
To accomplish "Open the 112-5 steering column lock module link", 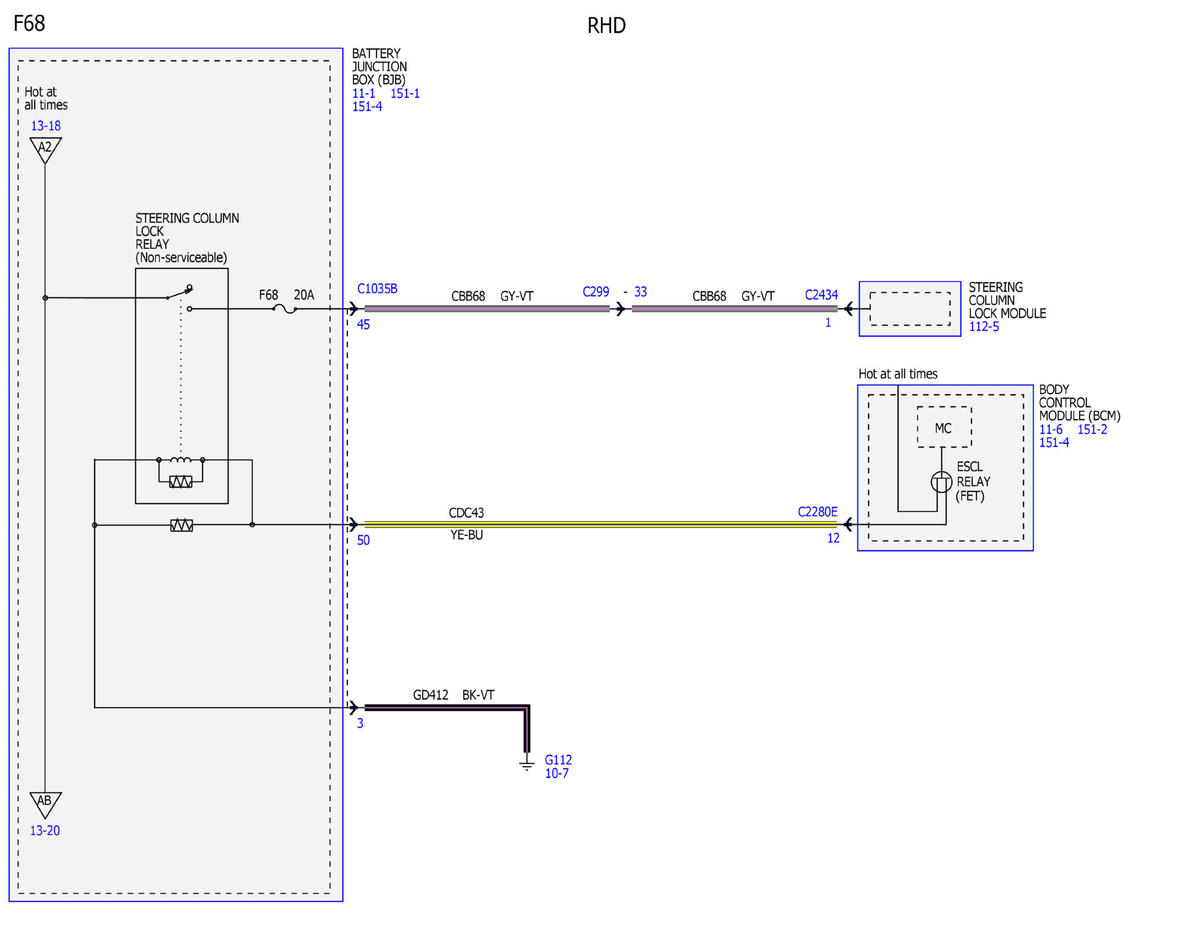I will pyautogui.click(x=984, y=326).
